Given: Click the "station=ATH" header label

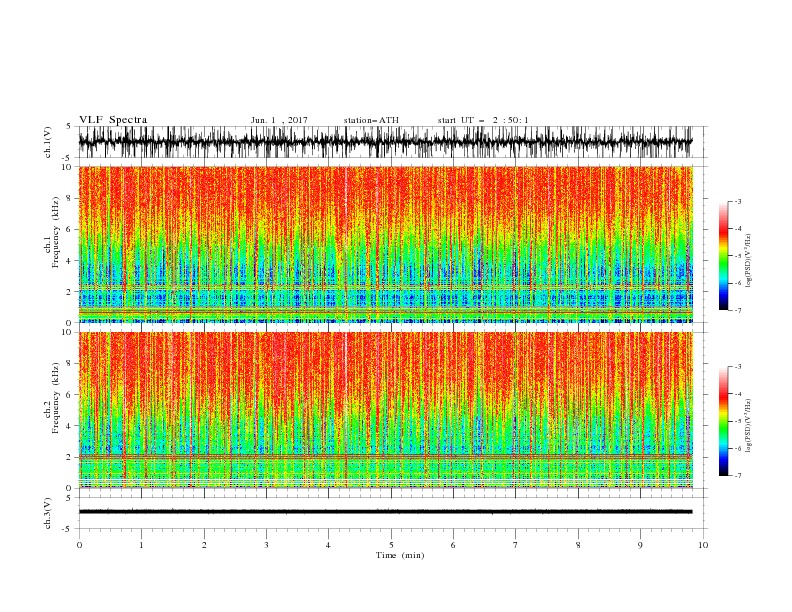Looking at the screenshot, I should [371, 120].
